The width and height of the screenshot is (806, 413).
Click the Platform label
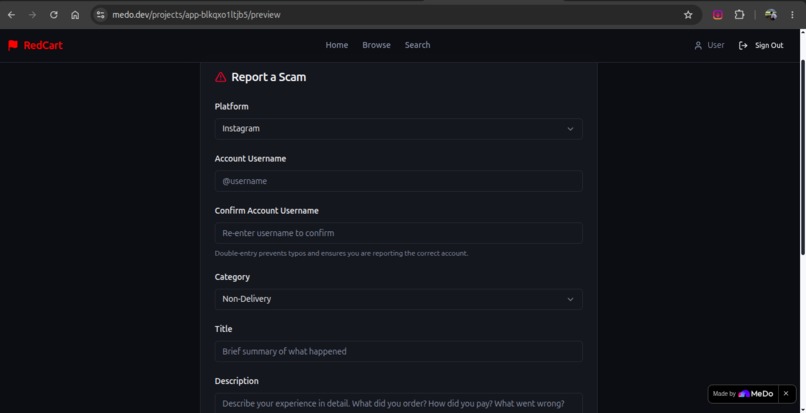231,106
